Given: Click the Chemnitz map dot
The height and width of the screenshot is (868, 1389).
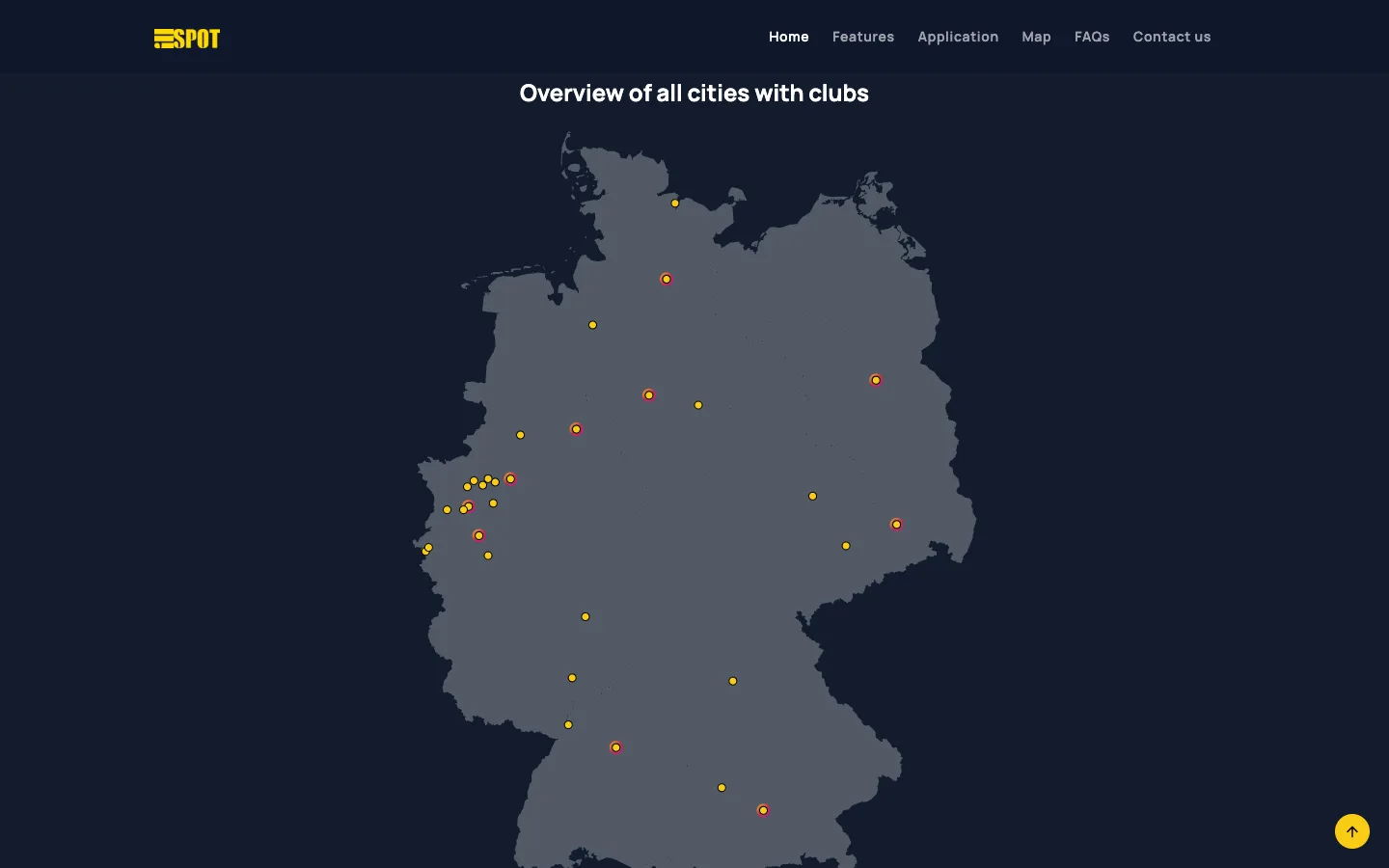Looking at the screenshot, I should click(846, 546).
